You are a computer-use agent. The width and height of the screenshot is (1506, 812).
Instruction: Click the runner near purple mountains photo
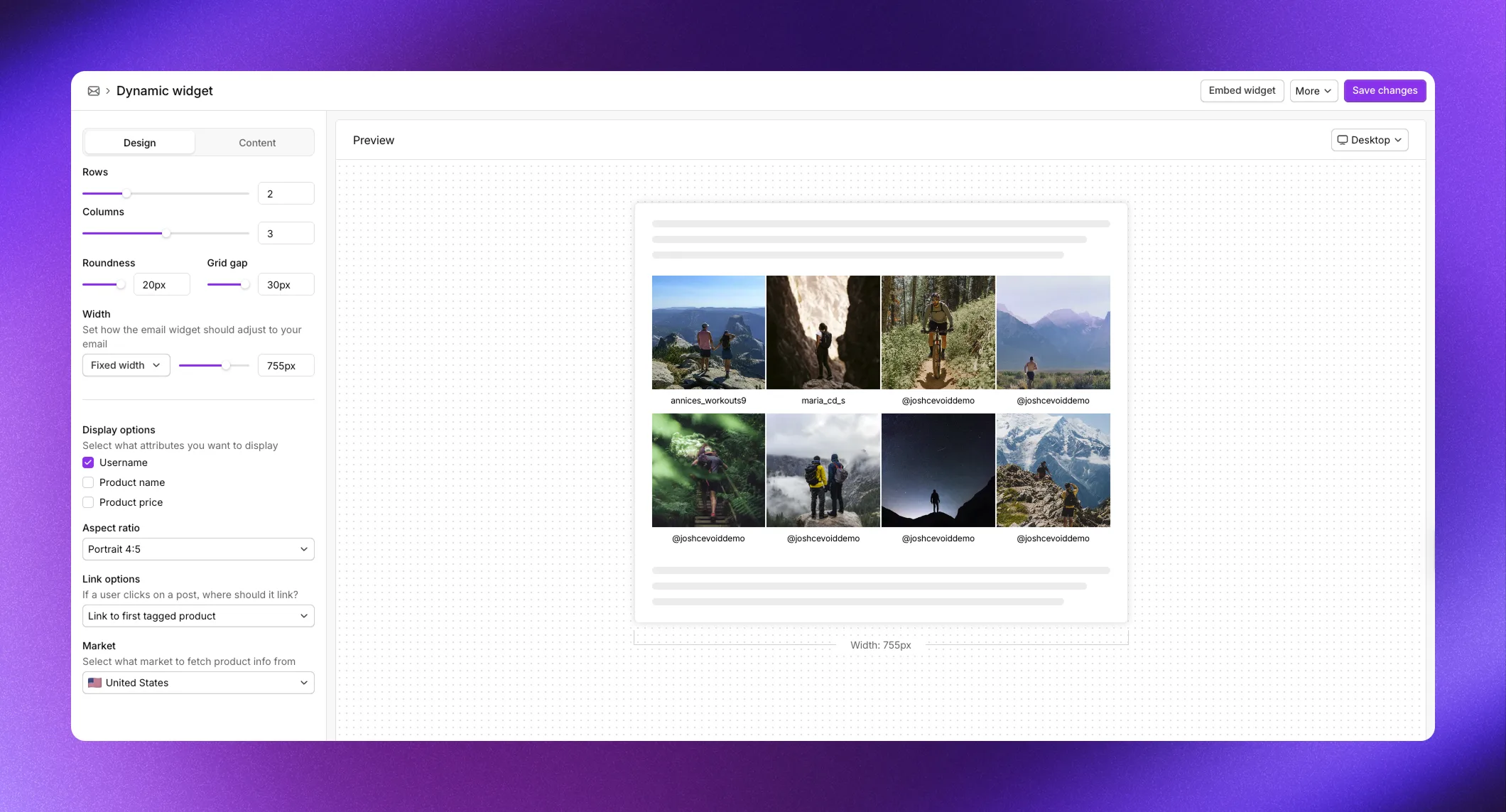click(x=1053, y=332)
